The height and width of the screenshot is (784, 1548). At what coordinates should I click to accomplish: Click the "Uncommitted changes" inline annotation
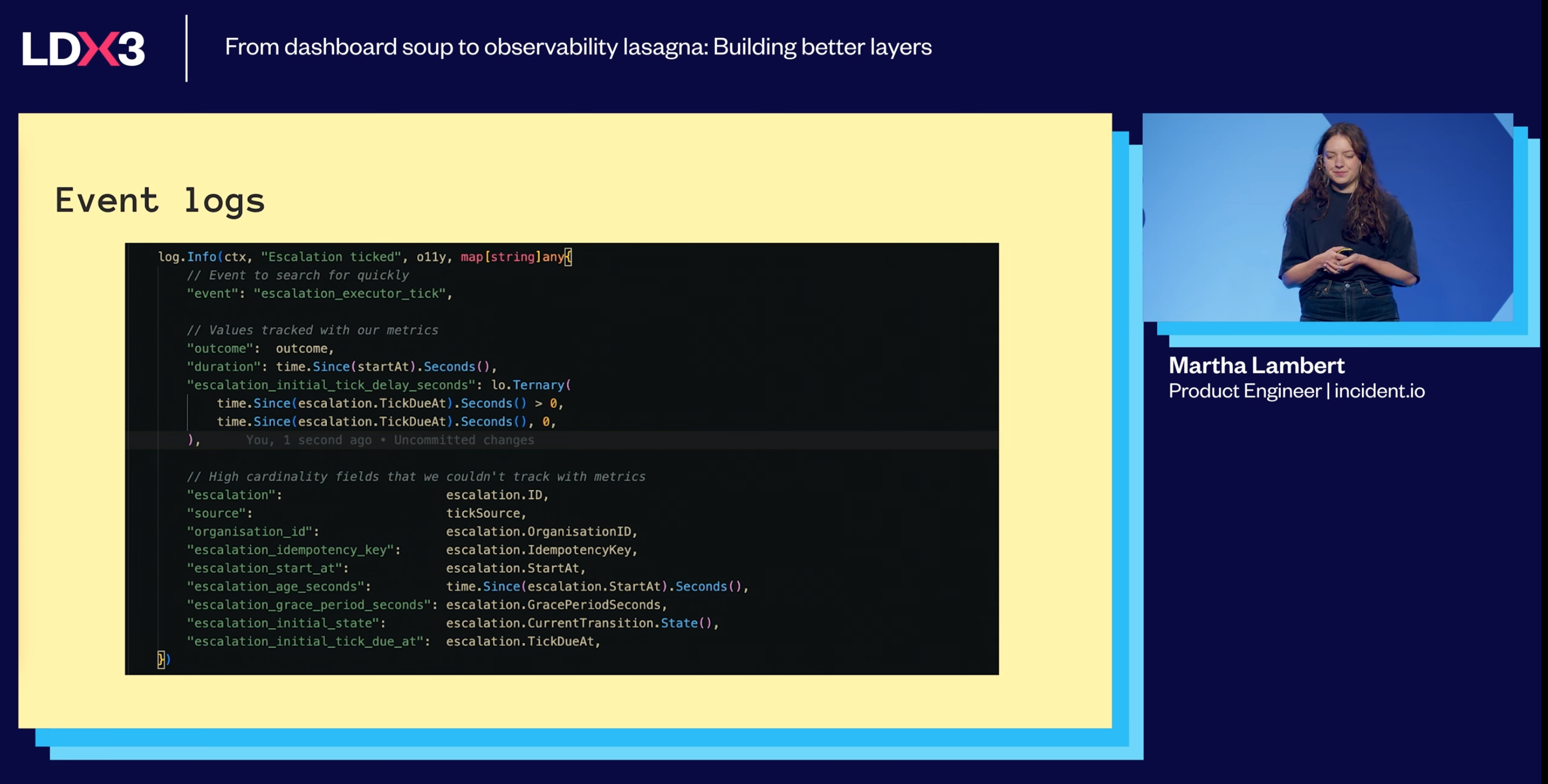pos(463,440)
